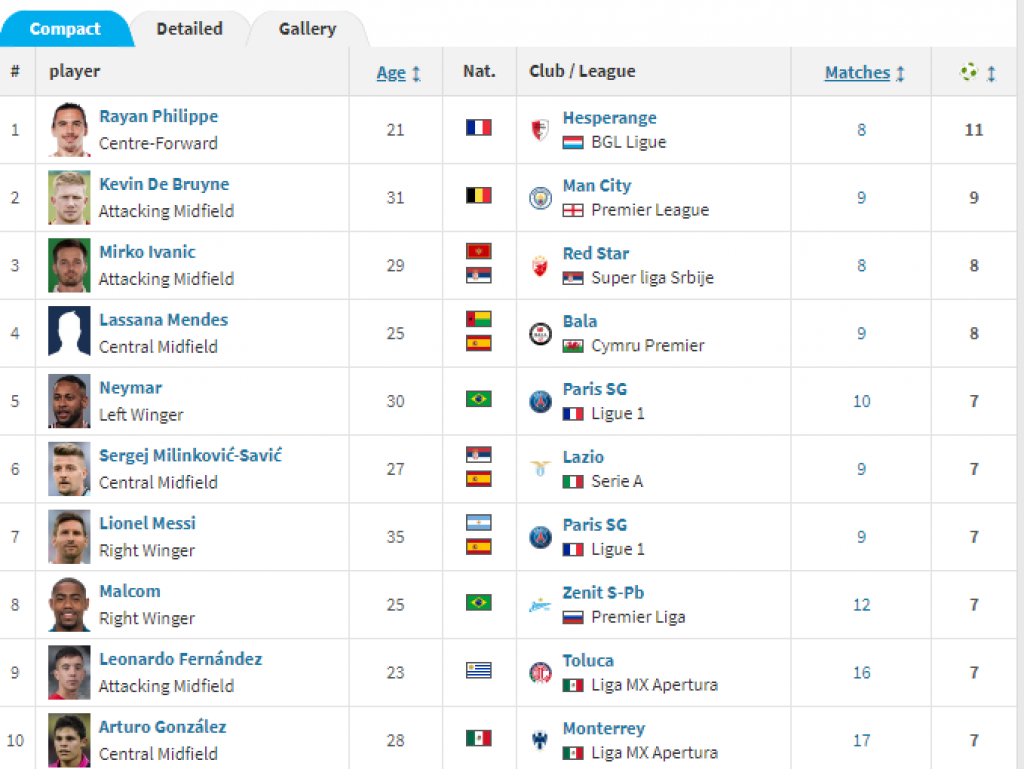Click the Hesperange club crest icon
This screenshot has width=1024, height=769.
[x=540, y=130]
